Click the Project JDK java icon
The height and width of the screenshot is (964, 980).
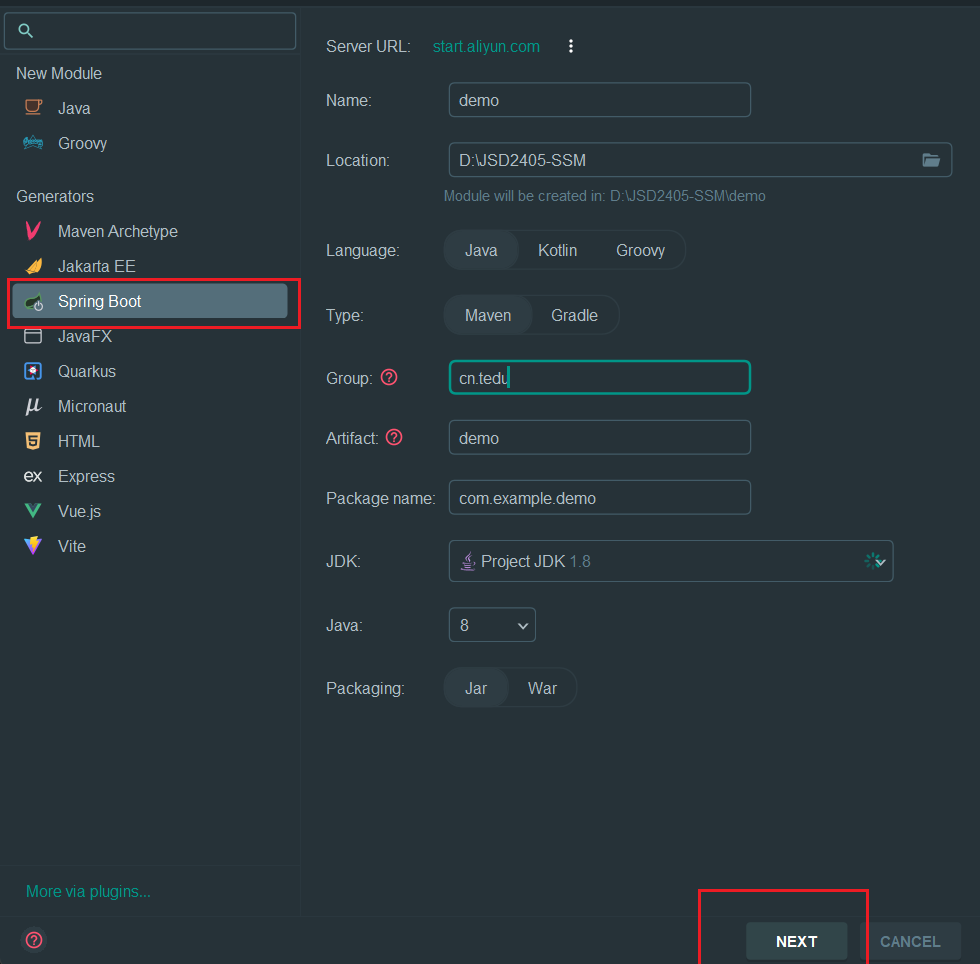[x=468, y=561]
